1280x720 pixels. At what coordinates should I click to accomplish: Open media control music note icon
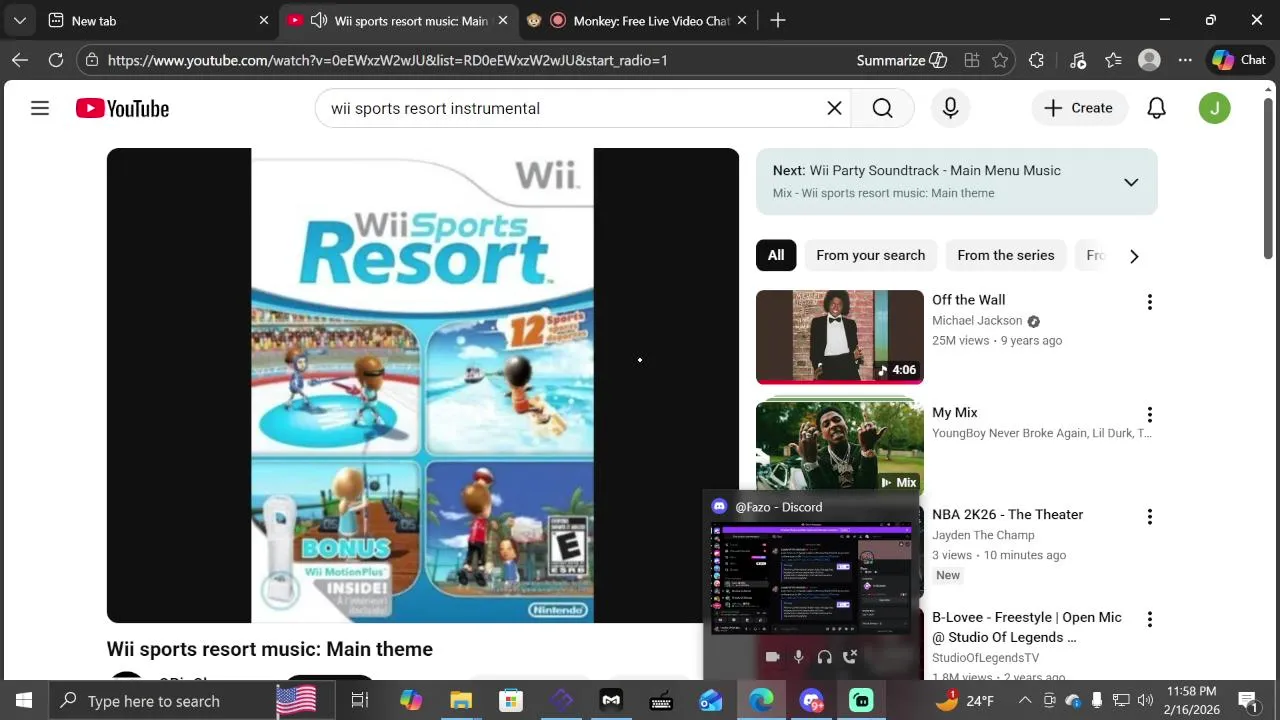coord(1077,60)
